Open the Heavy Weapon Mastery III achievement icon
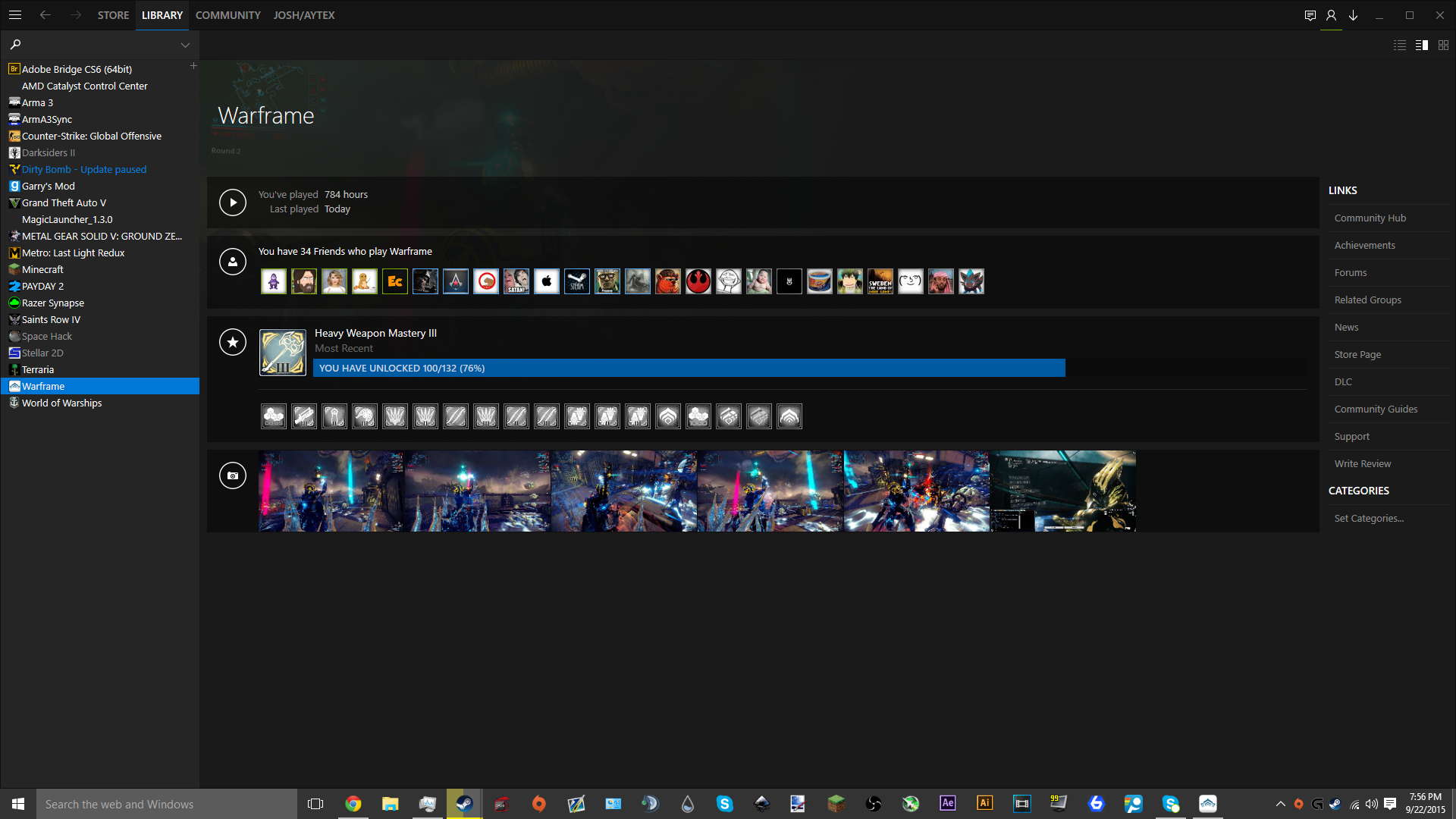 [x=283, y=353]
